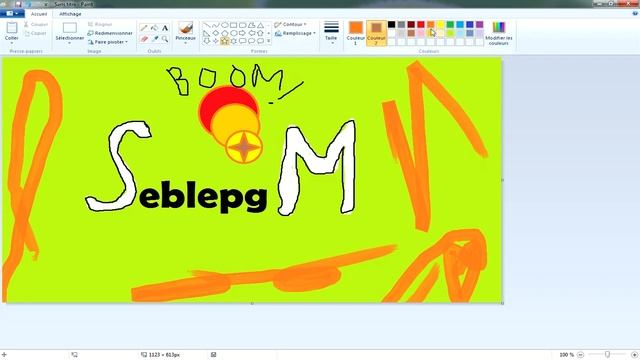Select the Fill with color bucket tool
The image size is (640, 360).
pyautogui.click(x=154, y=28)
